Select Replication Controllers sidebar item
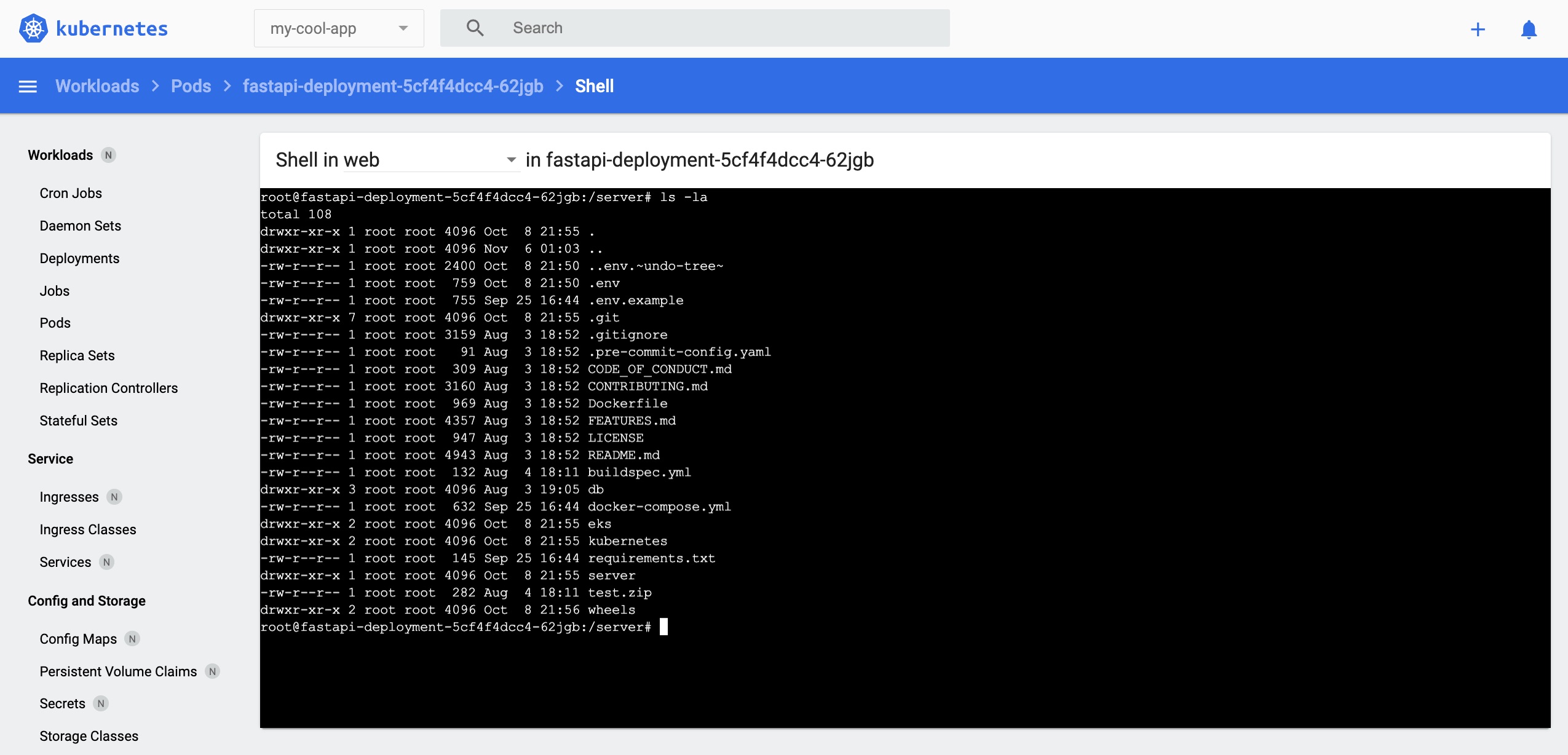Screen dimensions: 1568x755 tap(108, 388)
